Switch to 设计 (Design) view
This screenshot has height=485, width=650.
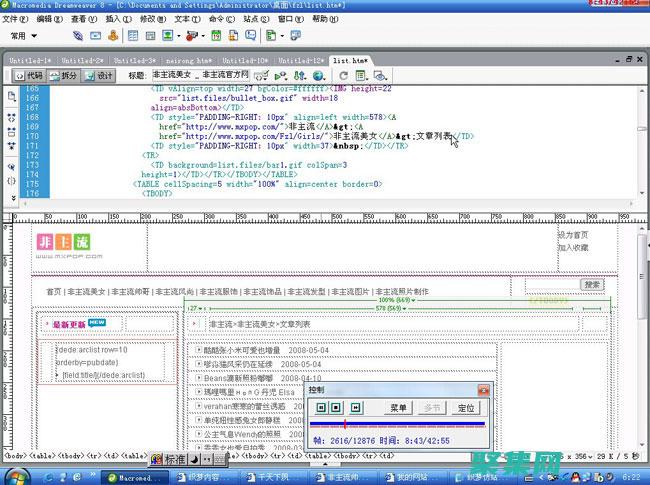pyautogui.click(x=100, y=75)
